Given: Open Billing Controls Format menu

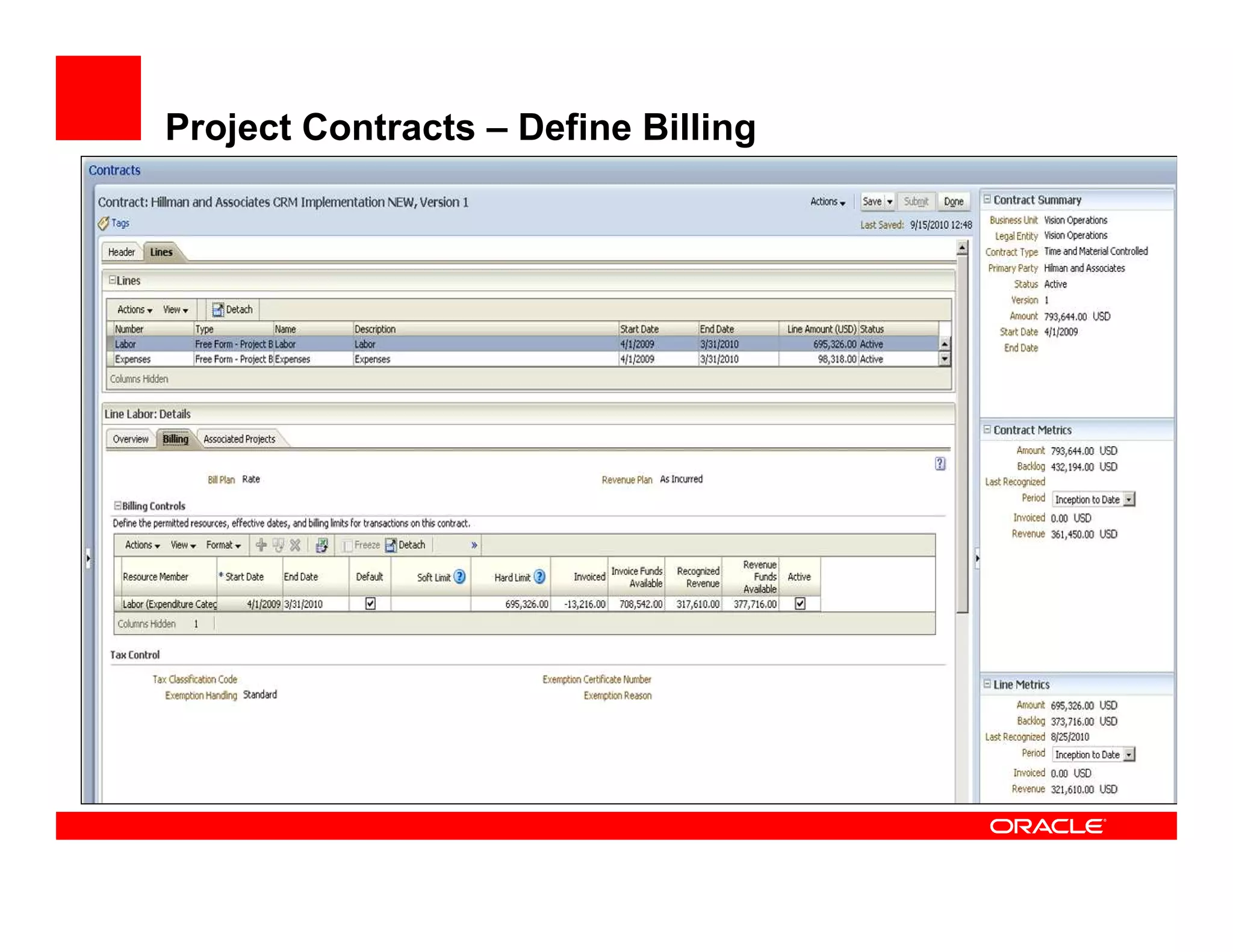Looking at the screenshot, I should [x=223, y=545].
